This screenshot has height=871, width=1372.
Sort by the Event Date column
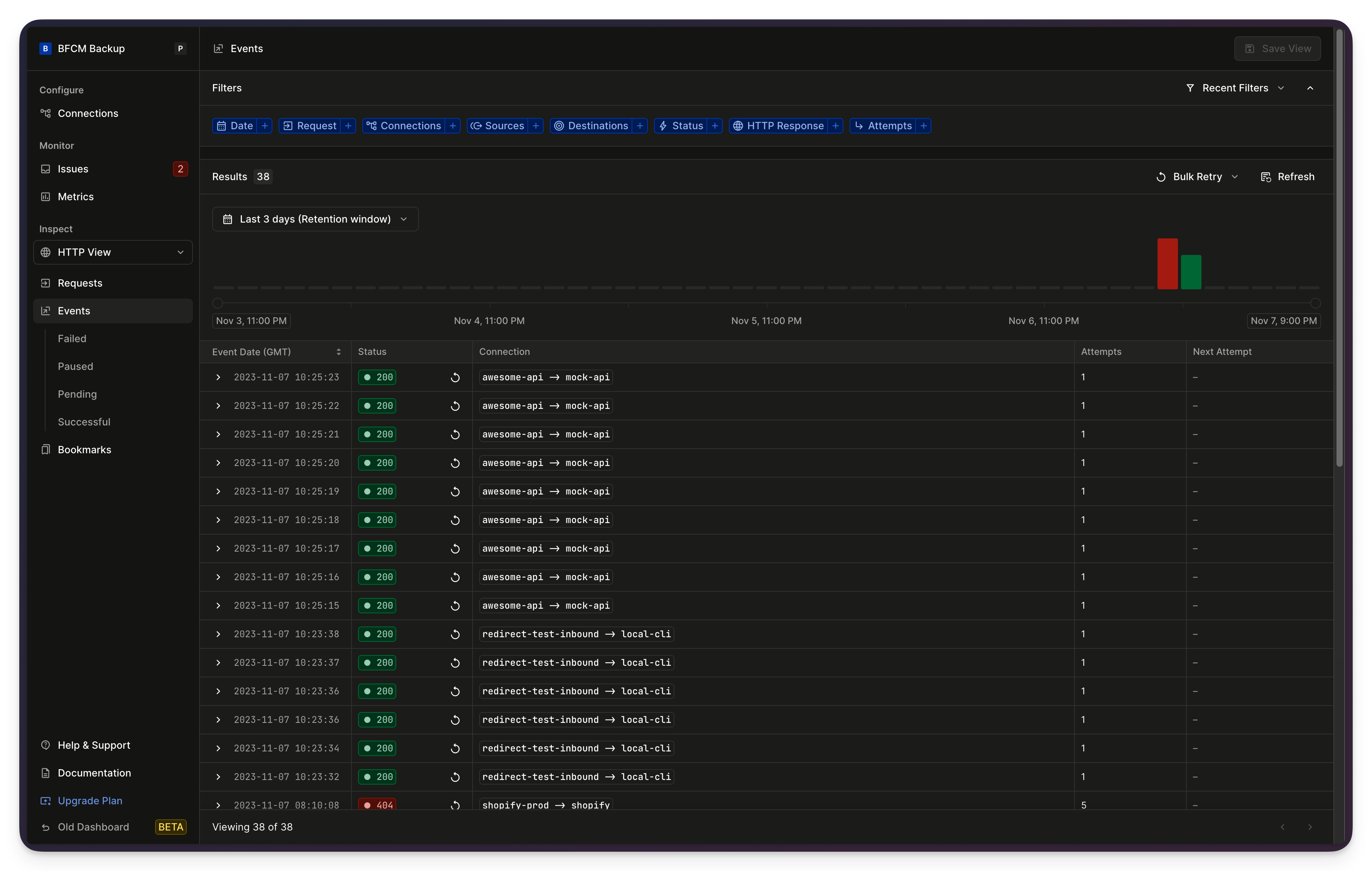(x=339, y=351)
